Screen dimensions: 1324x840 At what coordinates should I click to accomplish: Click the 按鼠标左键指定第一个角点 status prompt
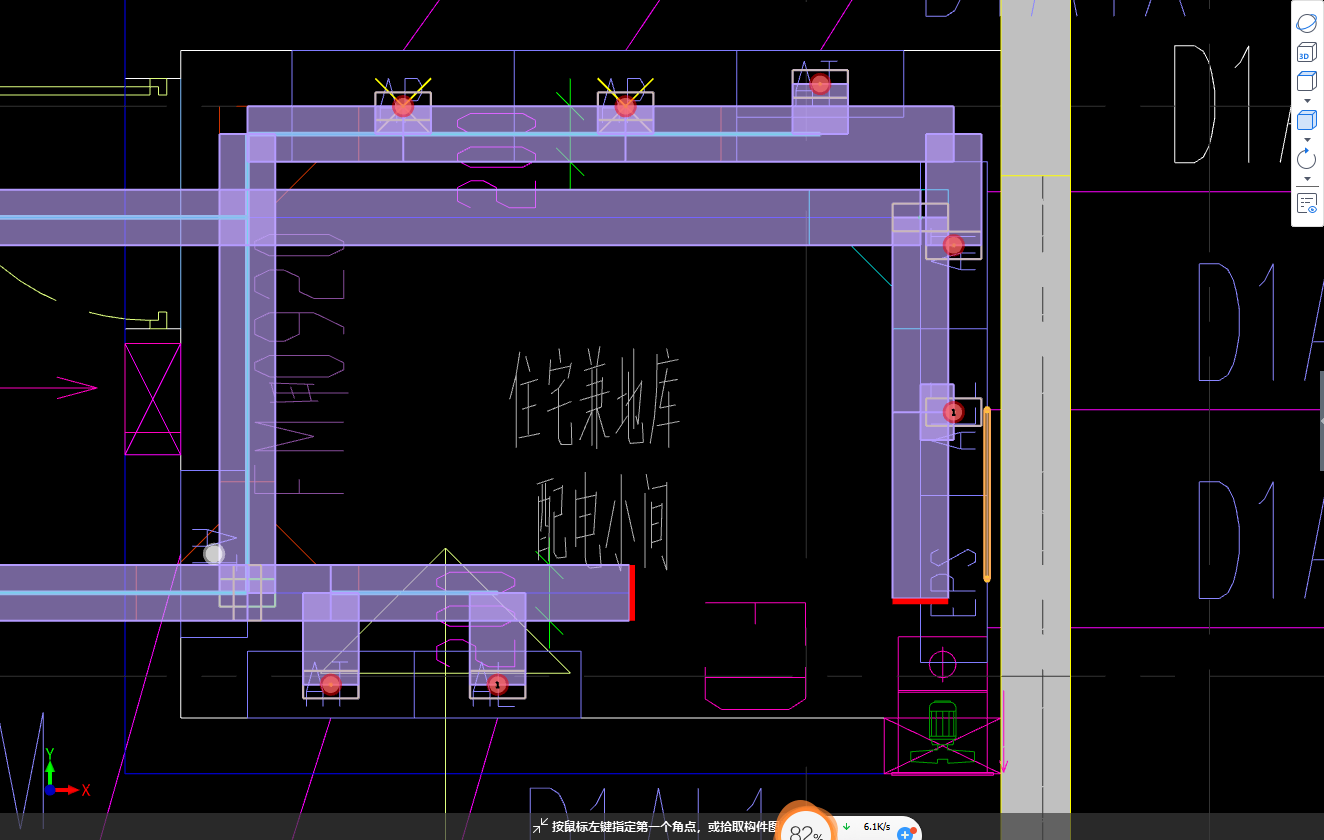[x=664, y=827]
